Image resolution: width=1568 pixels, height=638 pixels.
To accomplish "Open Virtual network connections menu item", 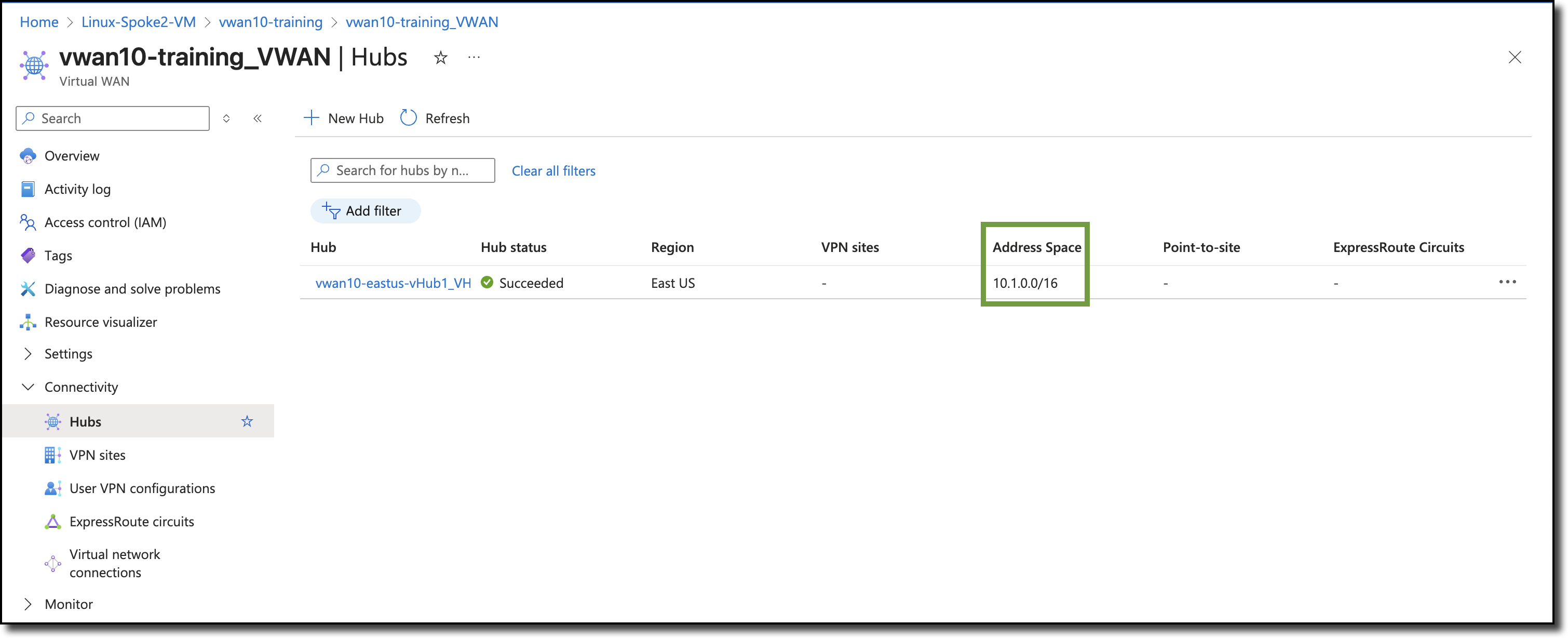I will click(114, 563).
